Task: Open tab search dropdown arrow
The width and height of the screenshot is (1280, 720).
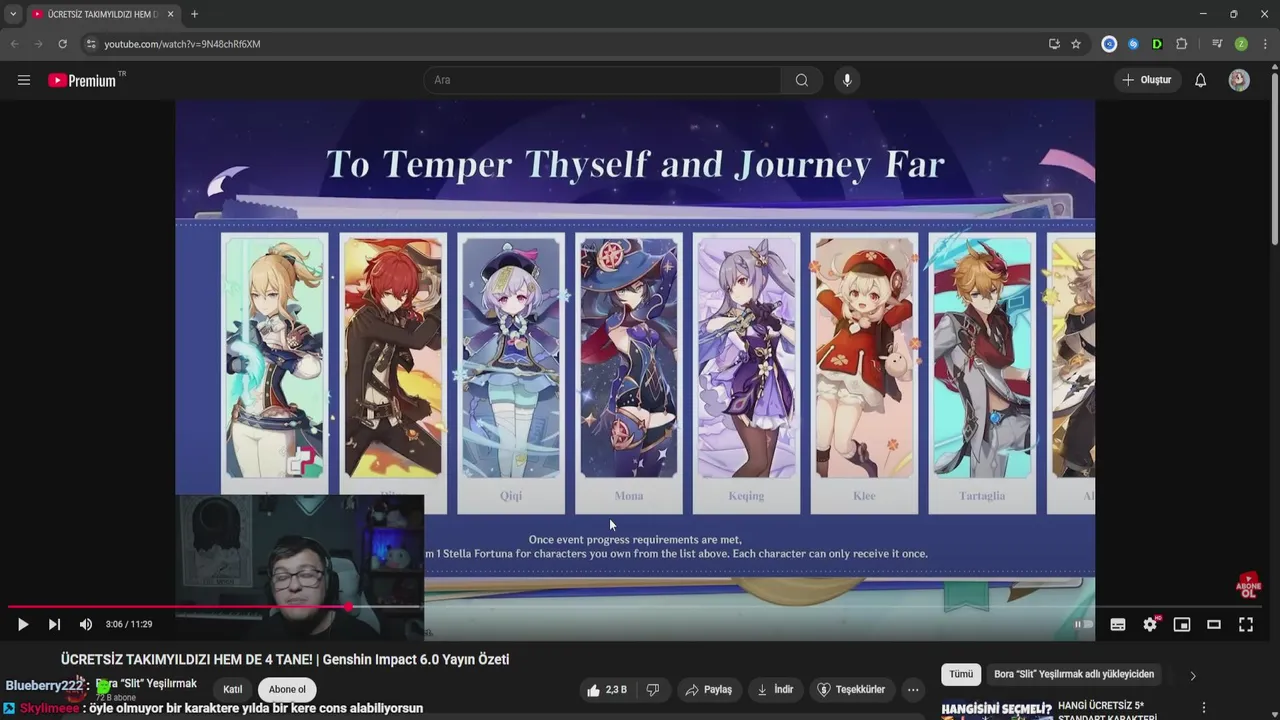Action: (x=13, y=14)
